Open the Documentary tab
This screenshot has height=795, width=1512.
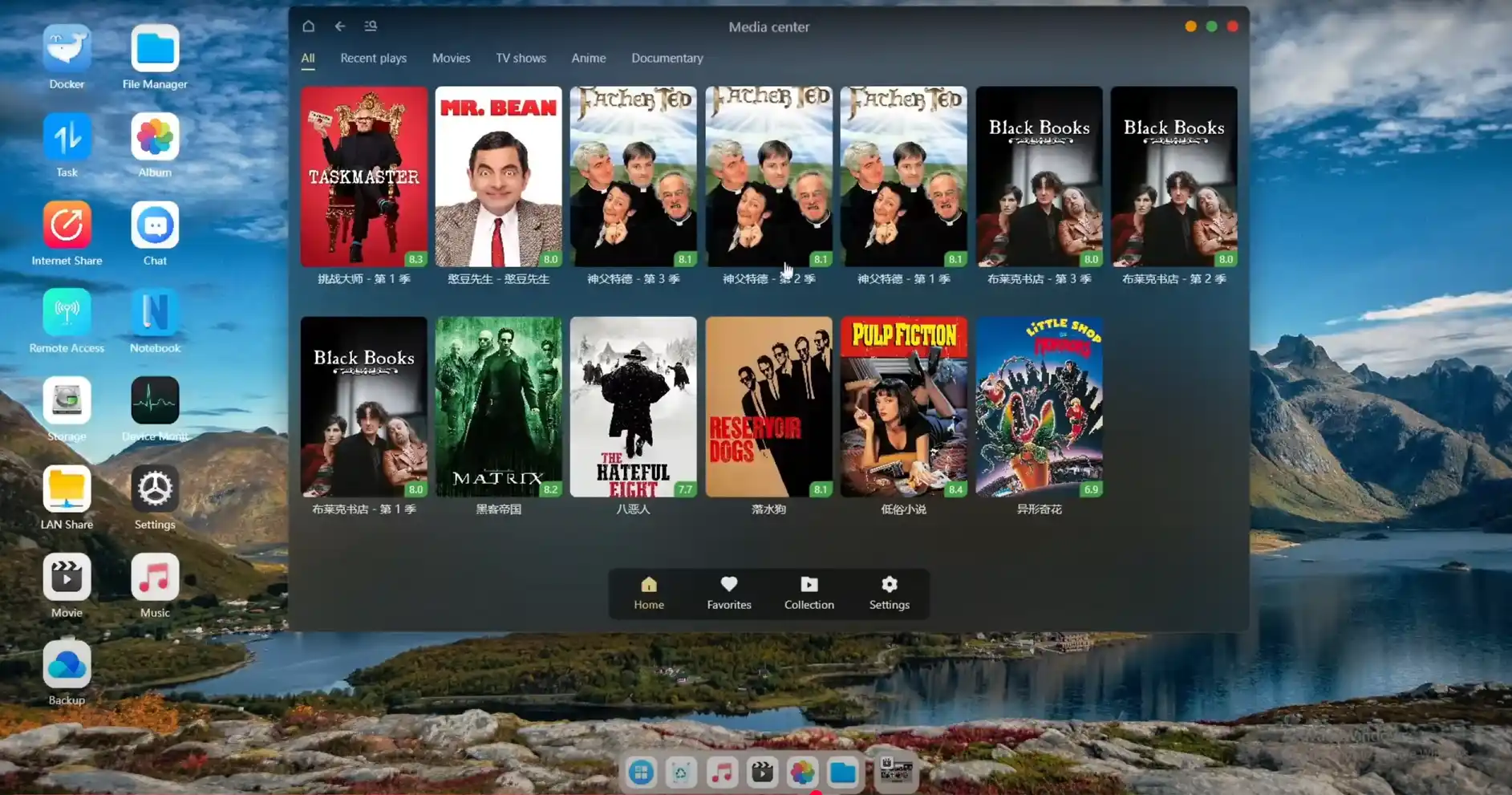tap(667, 58)
